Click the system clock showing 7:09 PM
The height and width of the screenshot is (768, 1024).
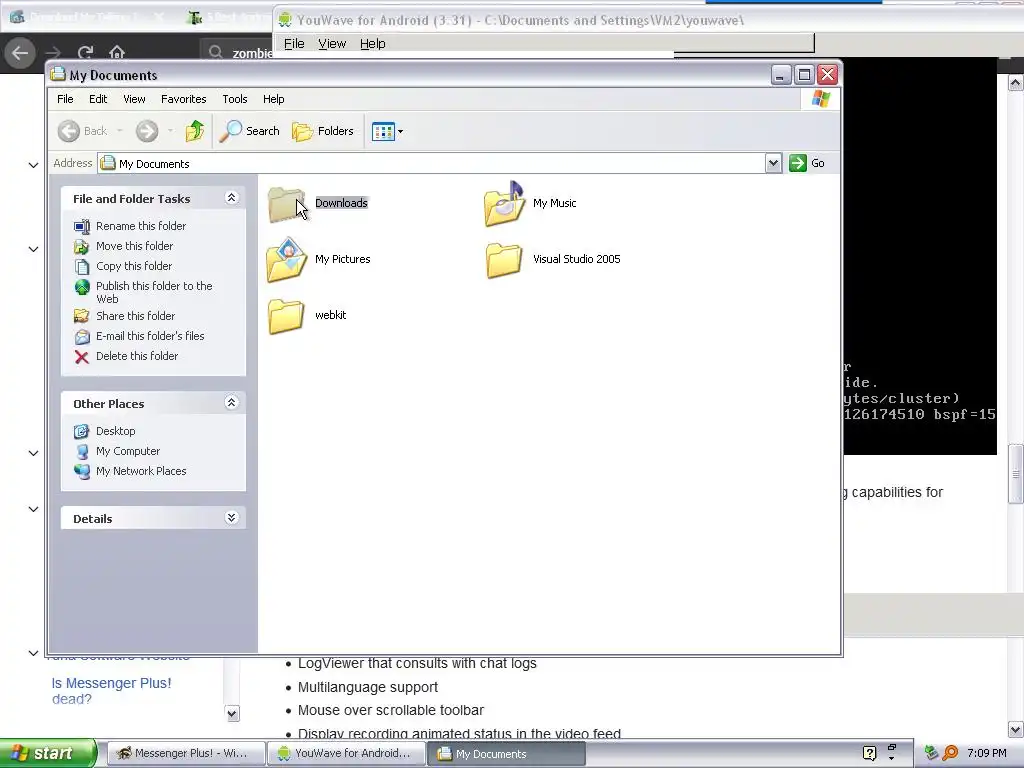(987, 754)
